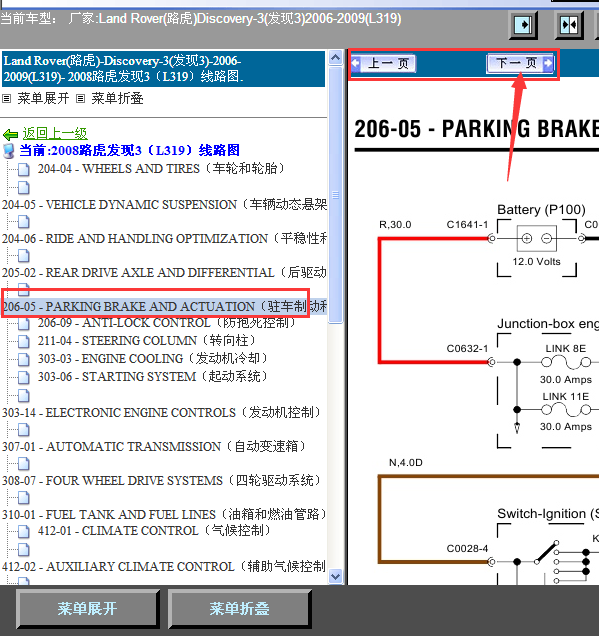Open 412-01 CLIMATE CONTROL entry
The height and width of the screenshot is (636, 599).
[x=154, y=531]
